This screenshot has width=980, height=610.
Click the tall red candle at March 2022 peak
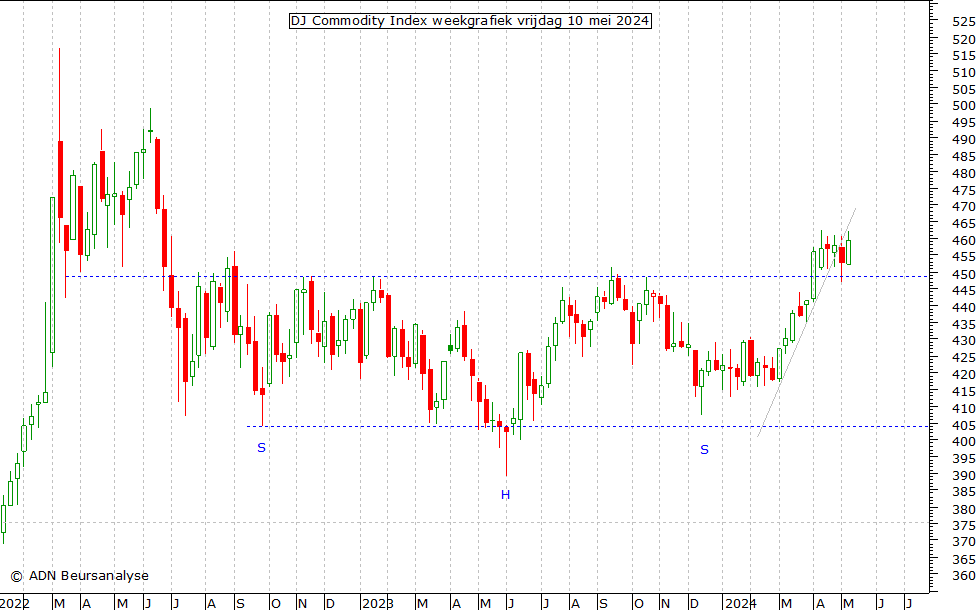[60, 180]
